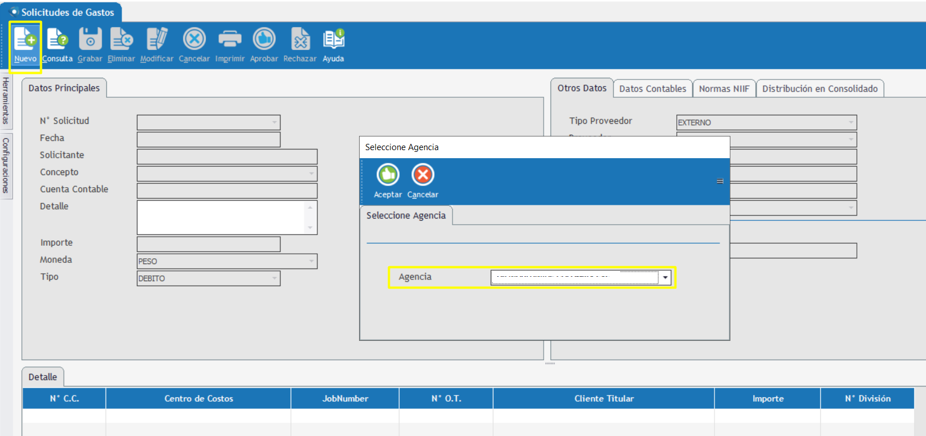Viewport: 926px width, 436px height.
Task: Click the Rechazar reject icon
Action: coord(300,41)
